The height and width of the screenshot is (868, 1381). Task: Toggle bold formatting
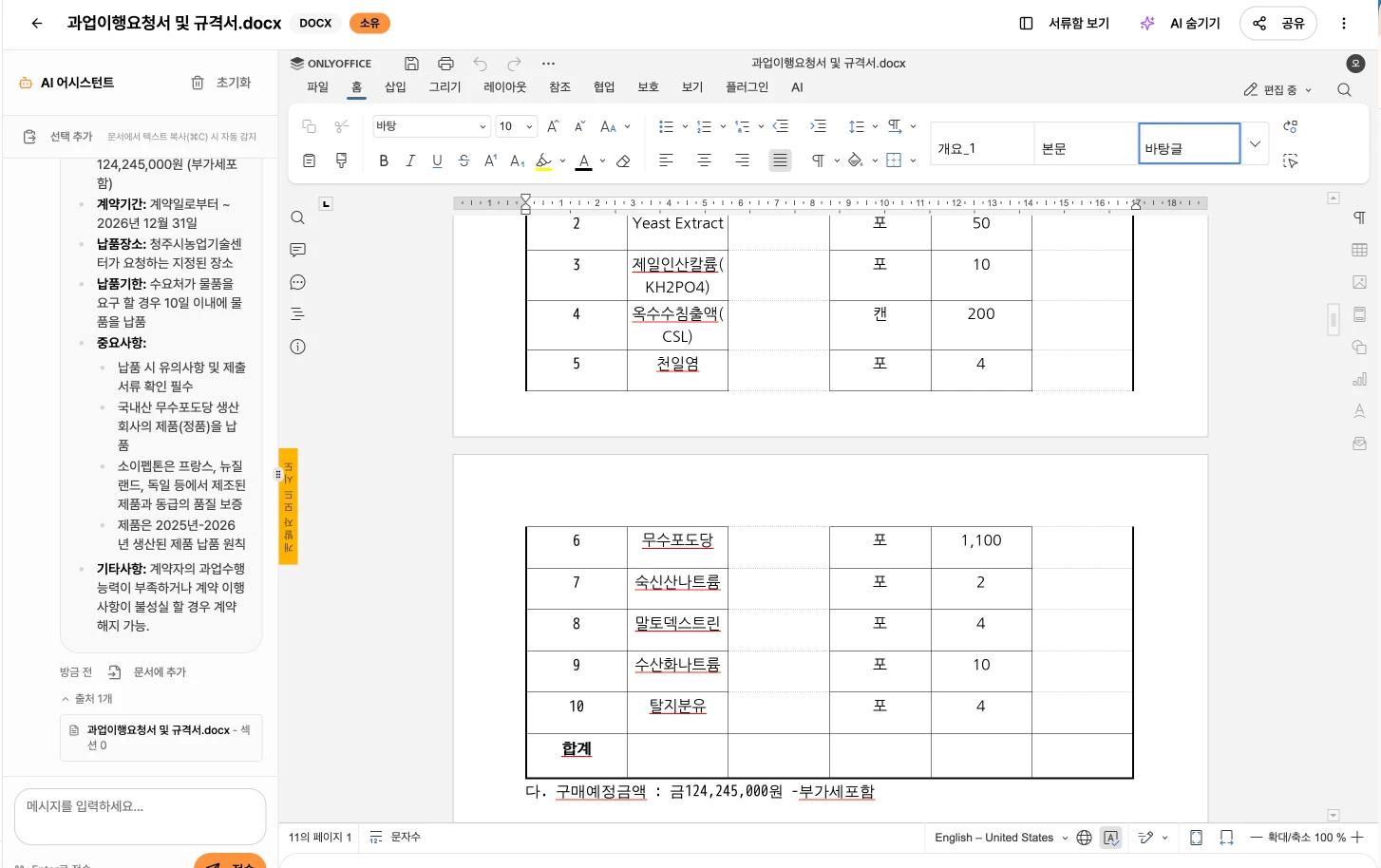[x=384, y=161]
